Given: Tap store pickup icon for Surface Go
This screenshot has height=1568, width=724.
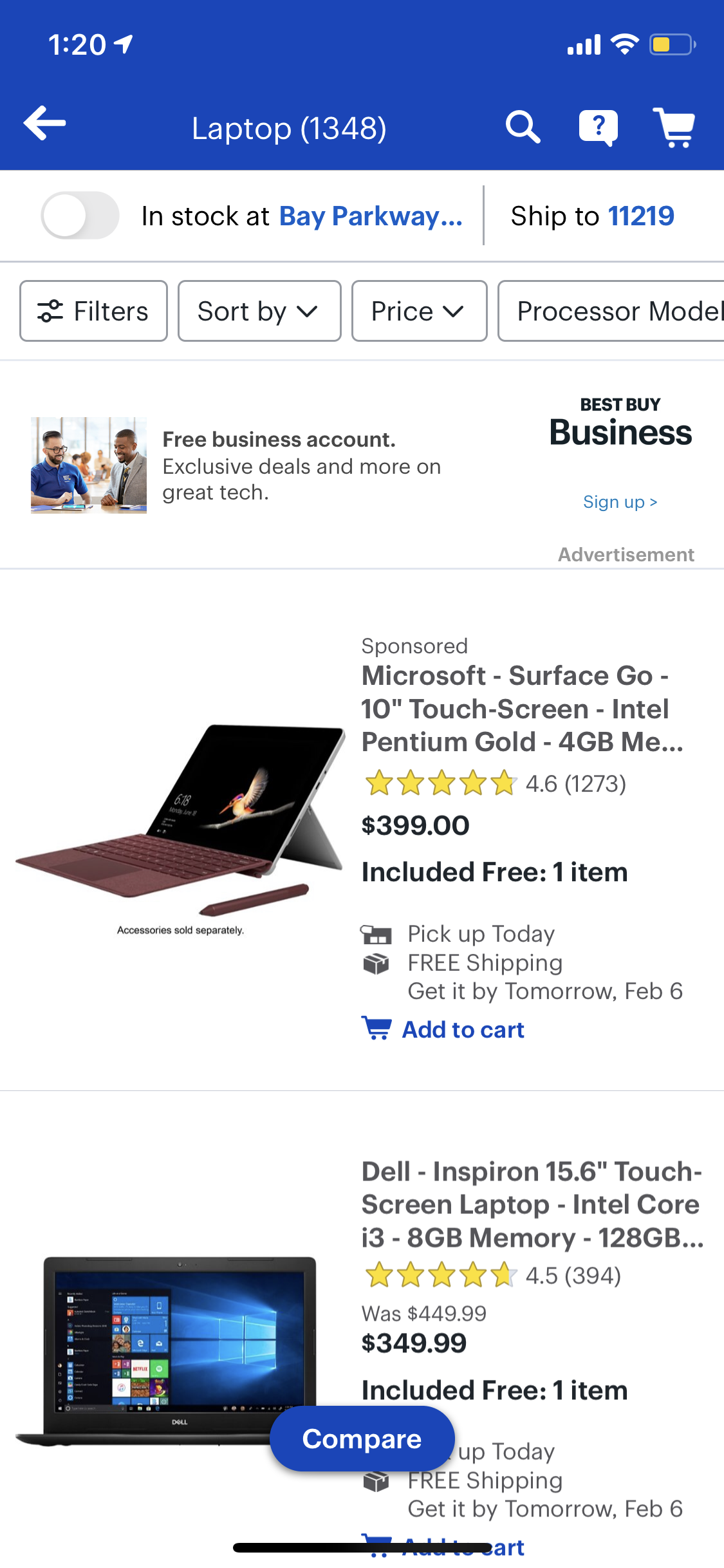Looking at the screenshot, I should tap(376, 934).
